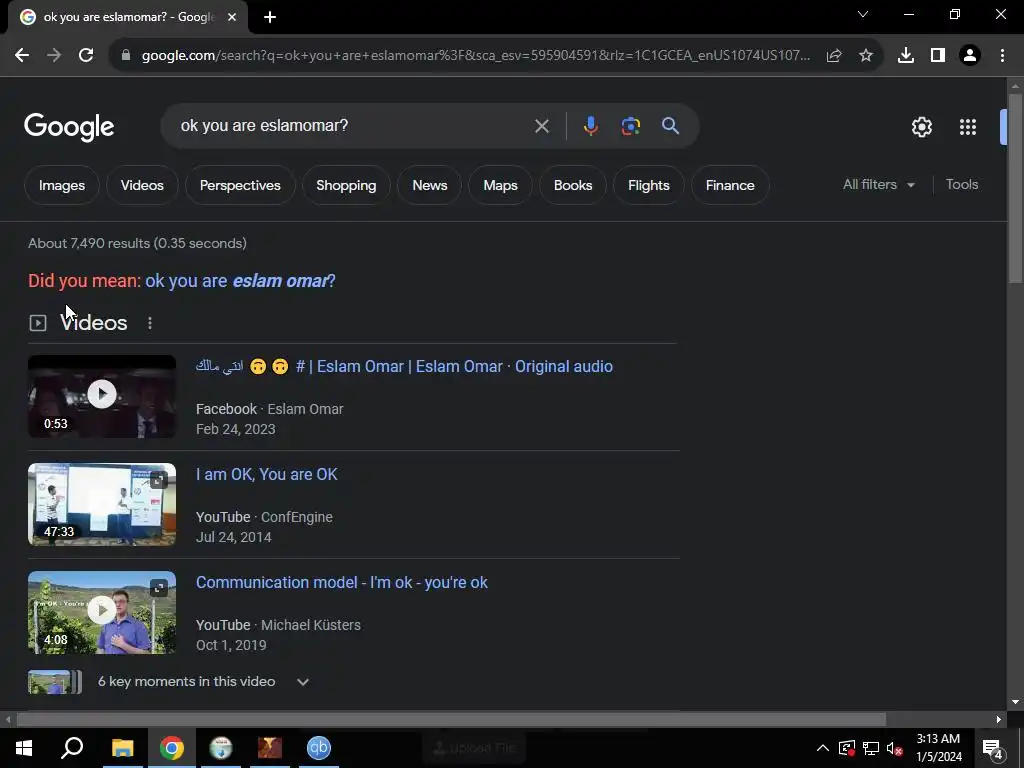Open the Windows Start menu

[24, 748]
